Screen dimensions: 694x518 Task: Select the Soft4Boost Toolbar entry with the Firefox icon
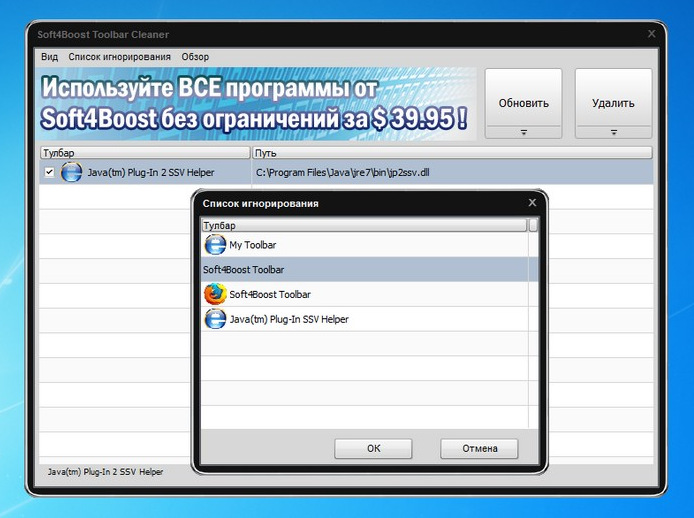[x=365, y=294]
